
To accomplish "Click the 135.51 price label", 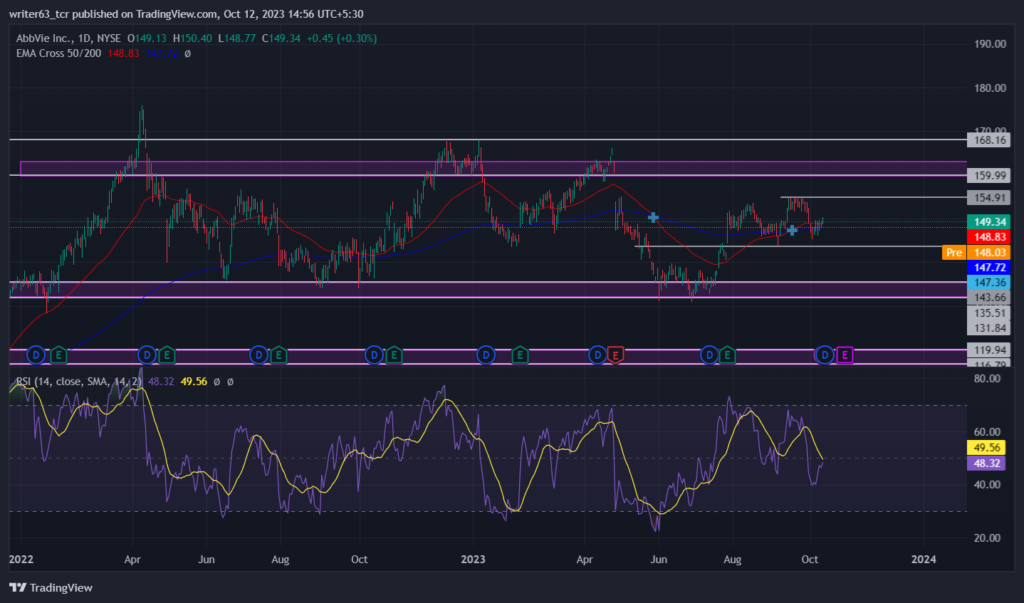I will pos(989,314).
